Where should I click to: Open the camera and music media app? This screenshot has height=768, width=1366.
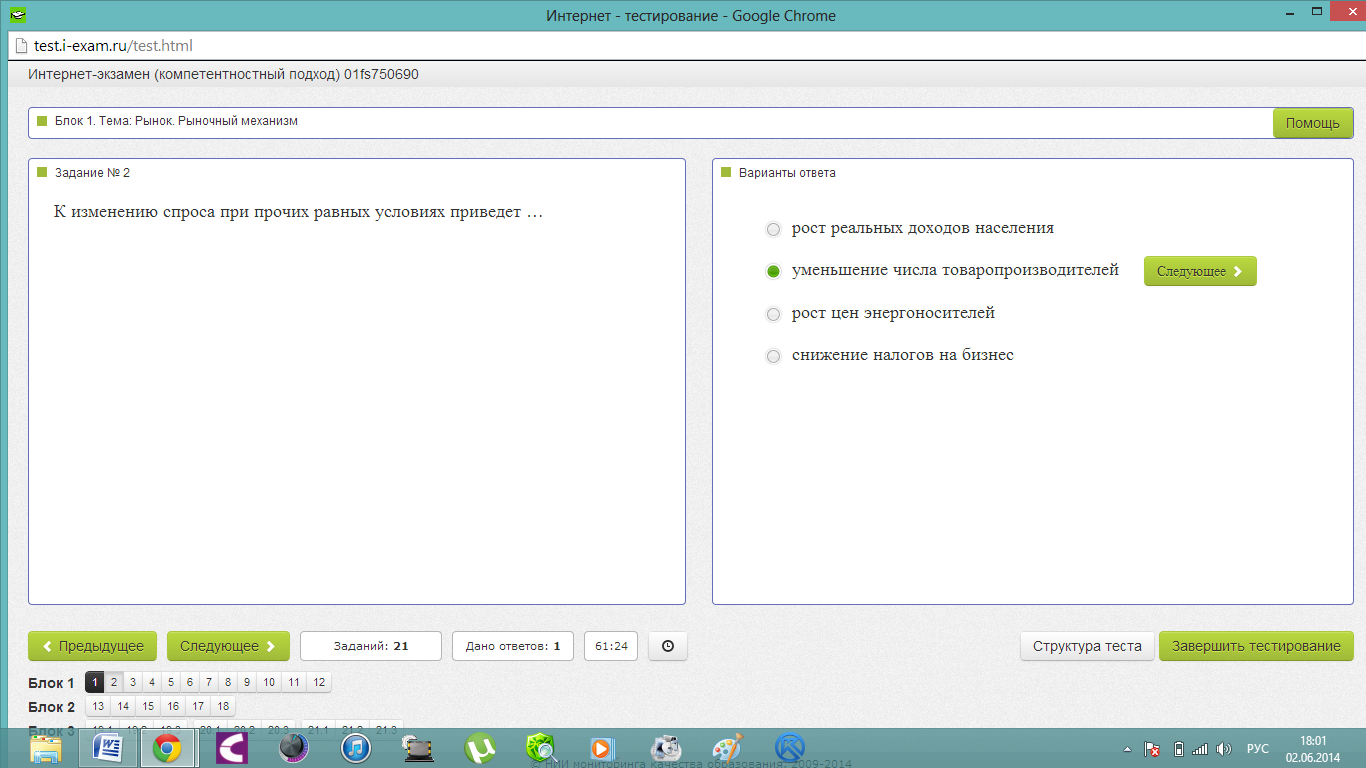coord(665,748)
